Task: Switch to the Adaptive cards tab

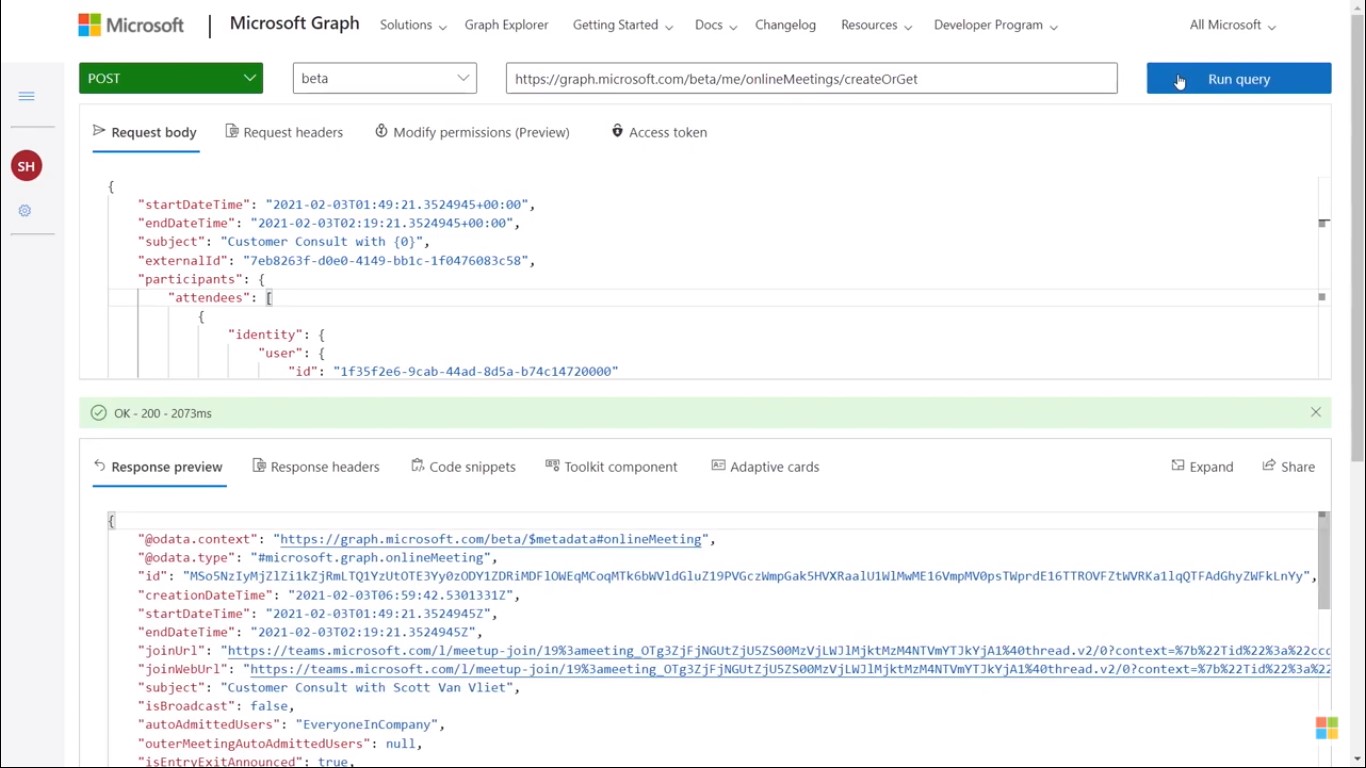Action: coord(765,467)
